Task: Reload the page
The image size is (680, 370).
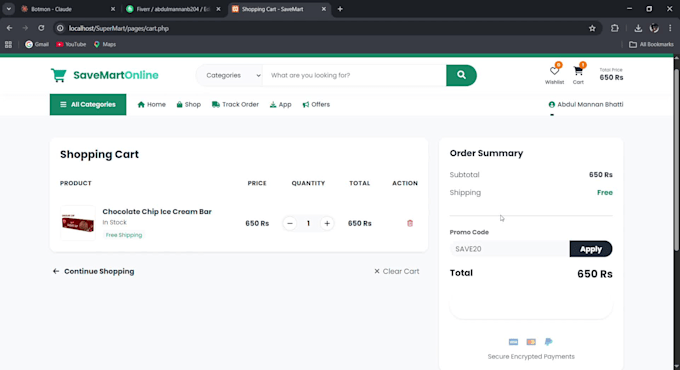Action: [x=41, y=28]
